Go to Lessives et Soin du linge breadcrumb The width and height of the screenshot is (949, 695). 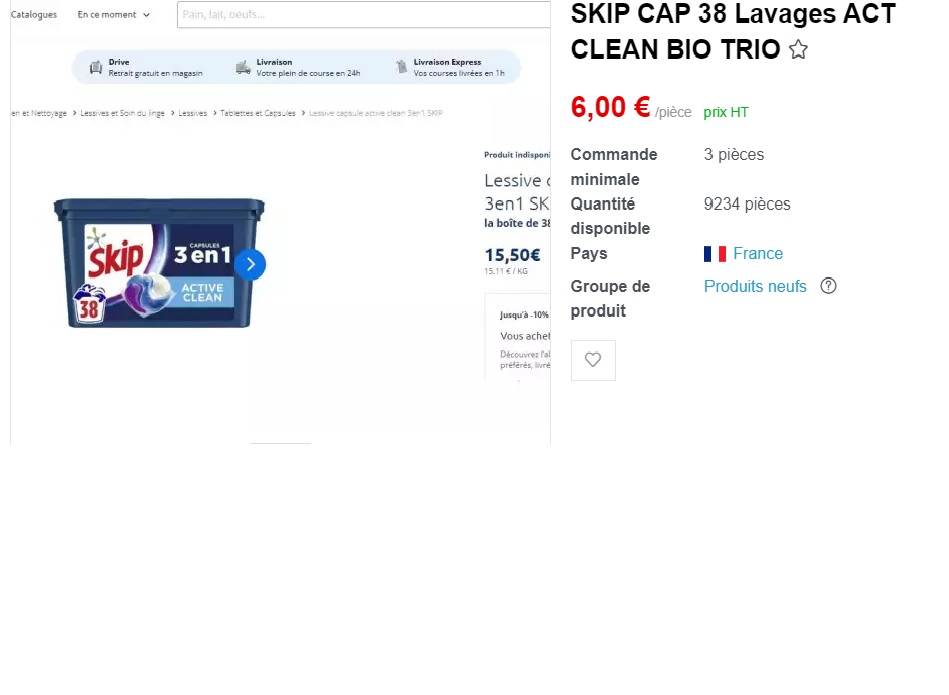tap(122, 113)
